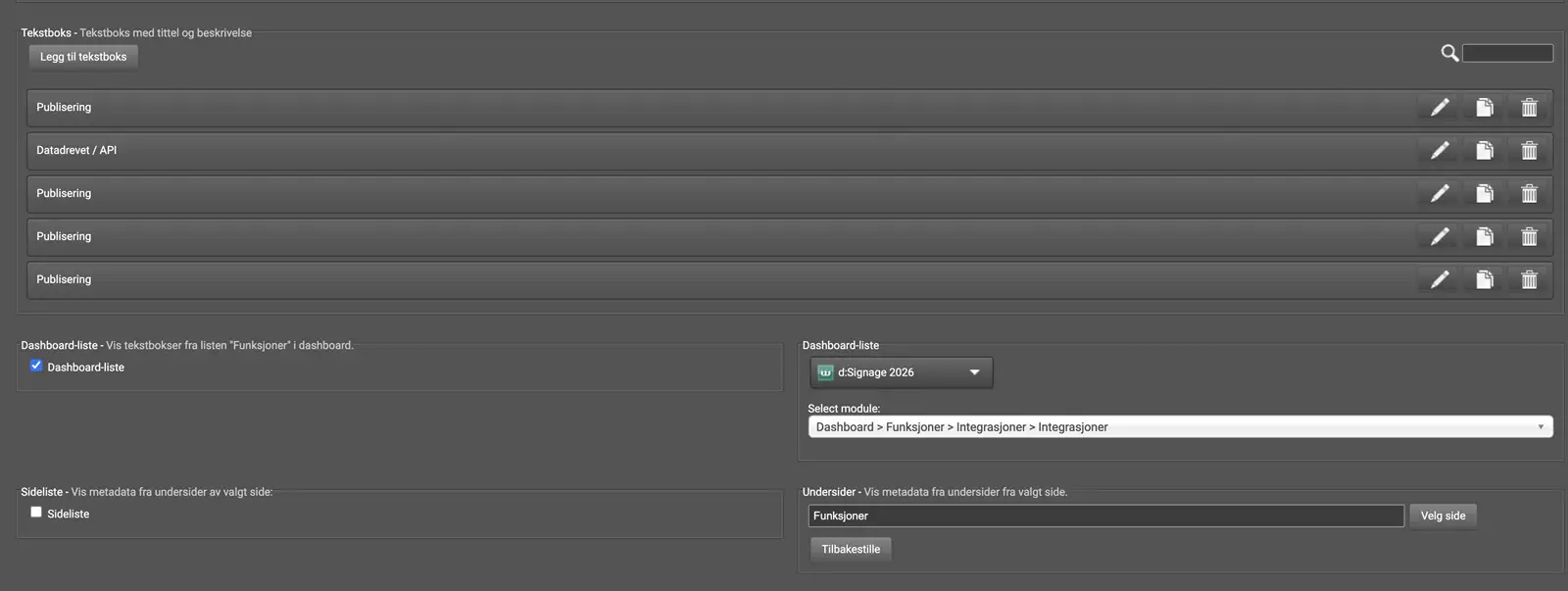The height and width of the screenshot is (591, 1568).
Task: Duplicate the Datadrevet / API text box
Action: pos(1485,151)
